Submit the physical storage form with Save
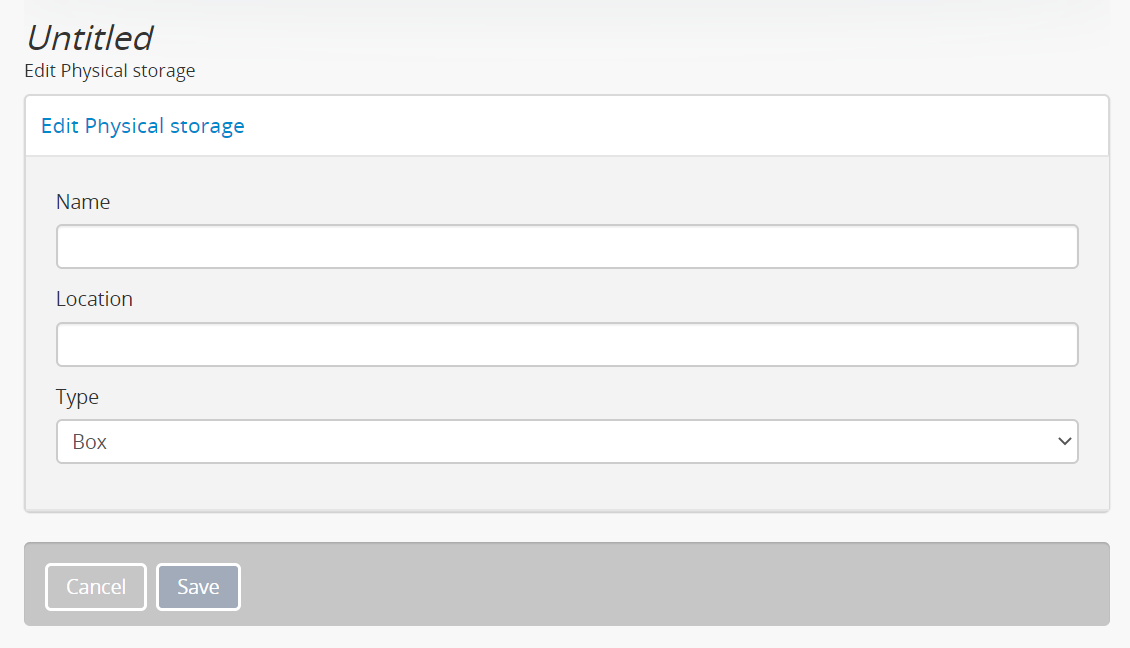Viewport: 1130px width, 648px height. pyautogui.click(x=198, y=587)
